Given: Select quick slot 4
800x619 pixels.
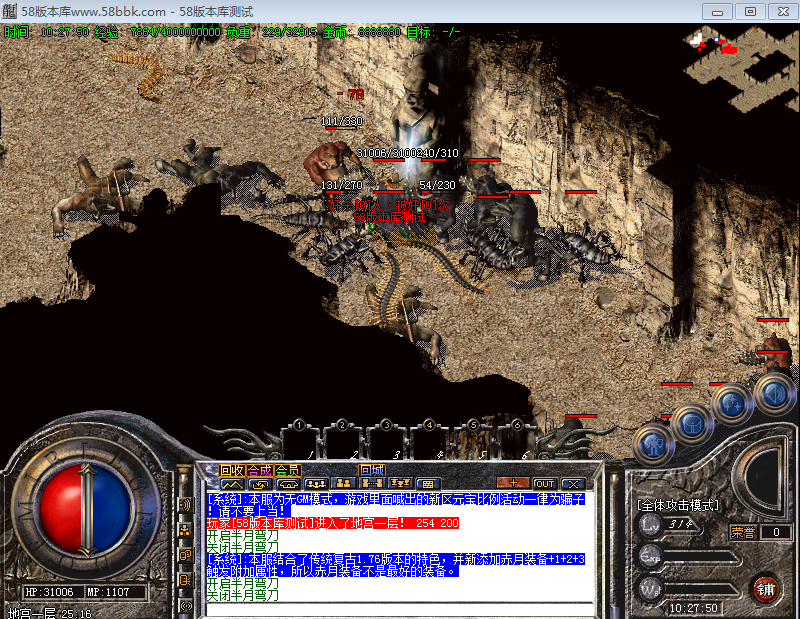Looking at the screenshot, I should 429,444.
